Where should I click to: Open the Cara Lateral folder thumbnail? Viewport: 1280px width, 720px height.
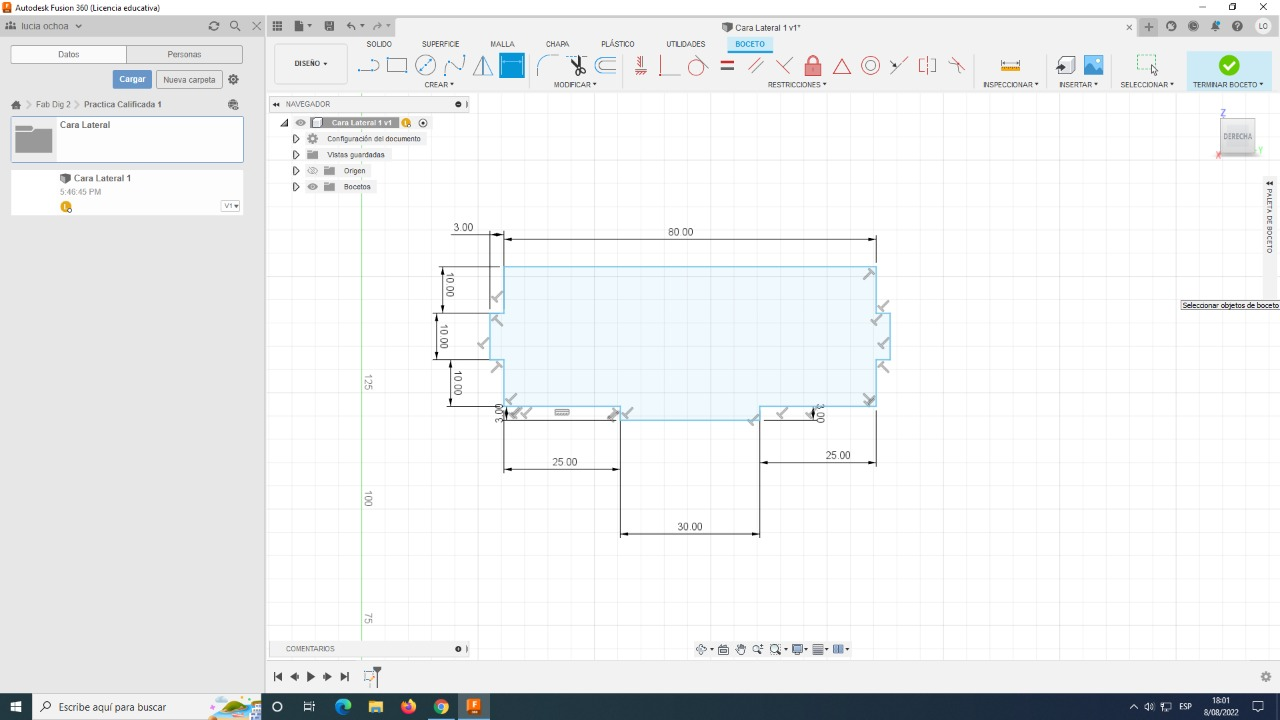tap(34, 138)
